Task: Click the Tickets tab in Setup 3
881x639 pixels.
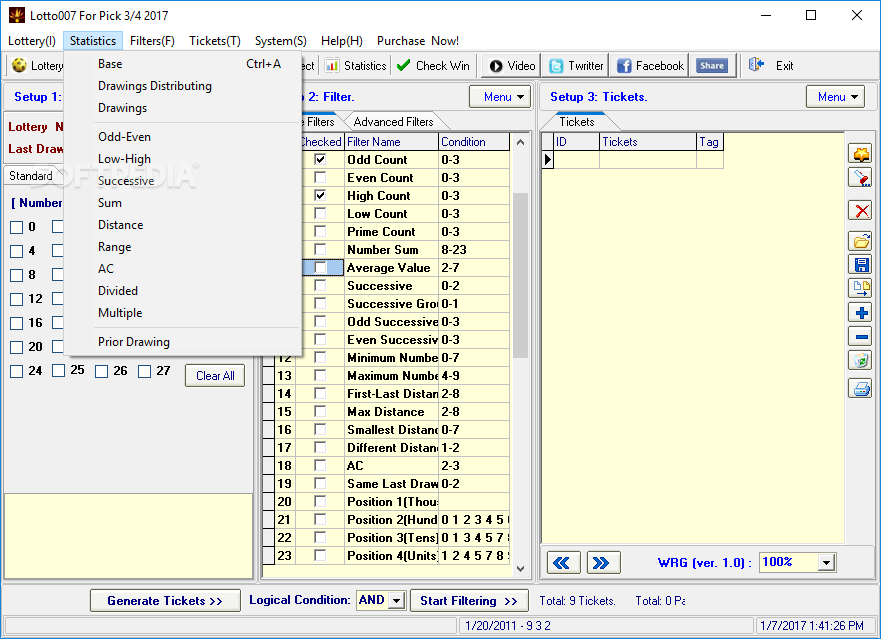Action: pyautogui.click(x=576, y=122)
